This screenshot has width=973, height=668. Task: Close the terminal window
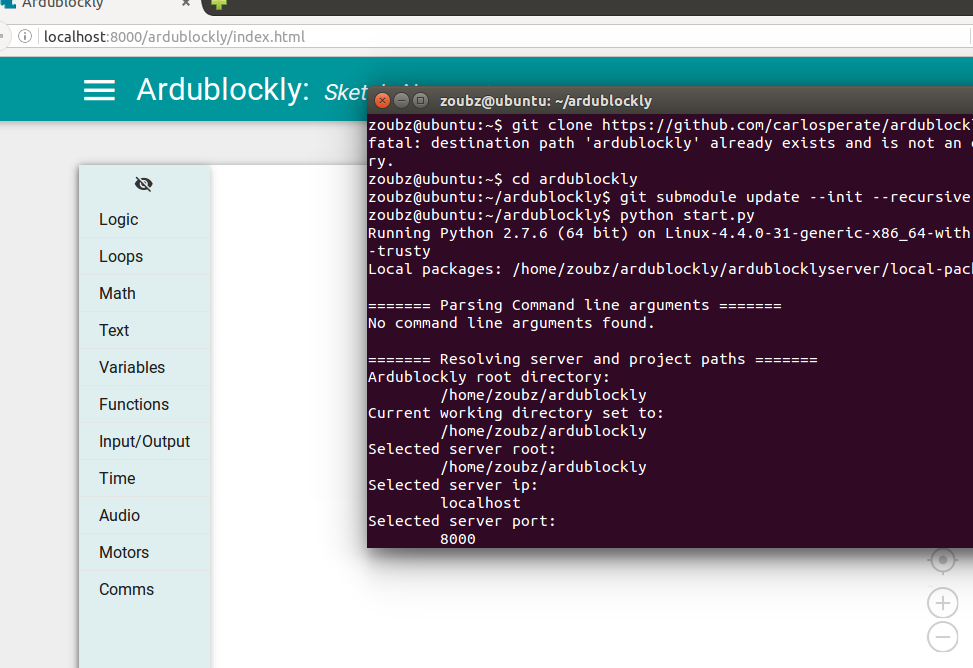point(382,101)
